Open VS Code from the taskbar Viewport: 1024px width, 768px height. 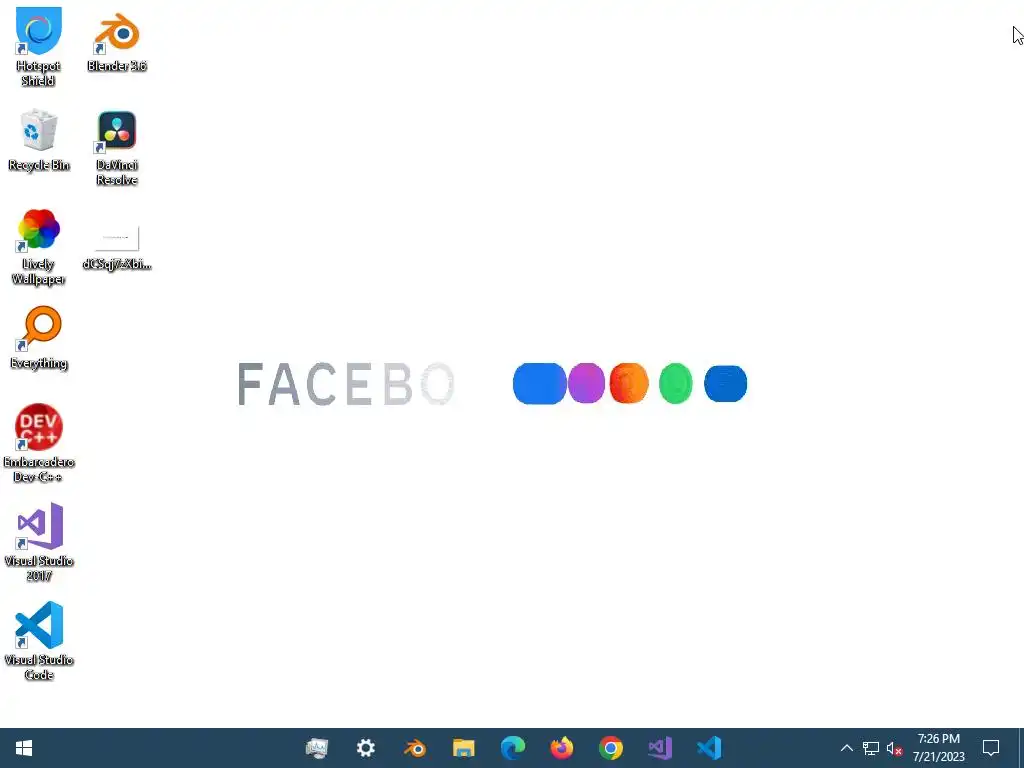point(709,748)
